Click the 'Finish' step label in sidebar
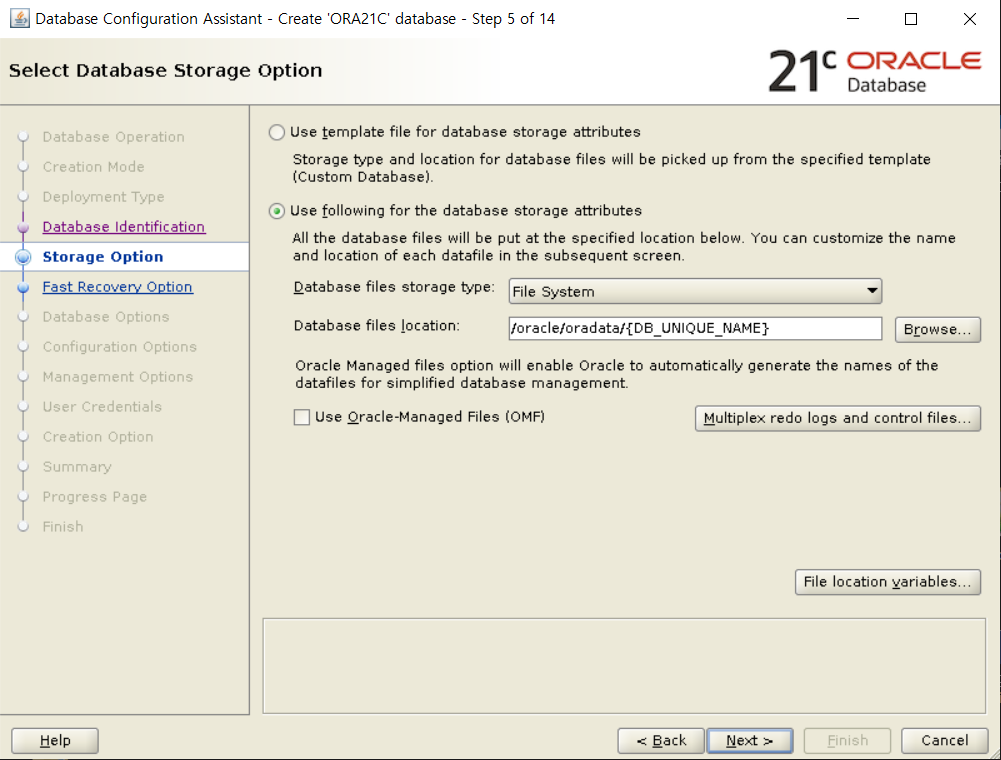This screenshot has height=760, width=1001. 63,527
